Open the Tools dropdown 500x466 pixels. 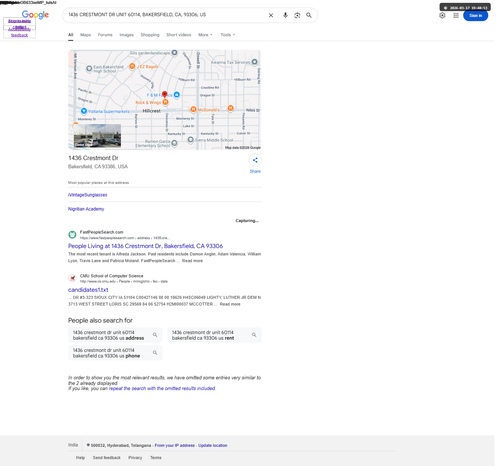click(228, 35)
